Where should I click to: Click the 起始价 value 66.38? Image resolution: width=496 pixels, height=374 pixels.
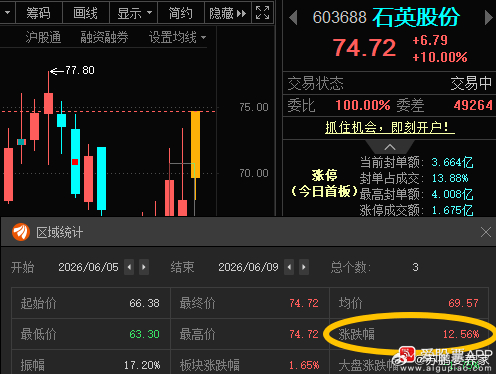(x=144, y=303)
